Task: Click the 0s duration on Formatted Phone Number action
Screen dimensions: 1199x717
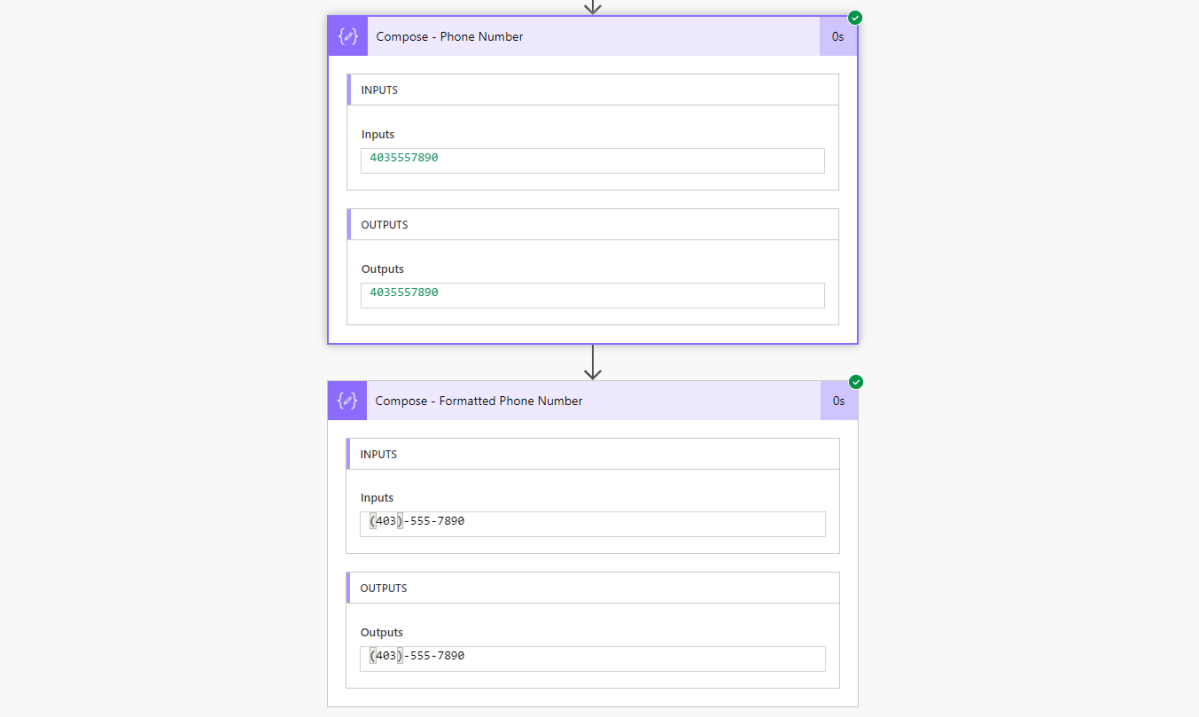Action: tap(838, 400)
